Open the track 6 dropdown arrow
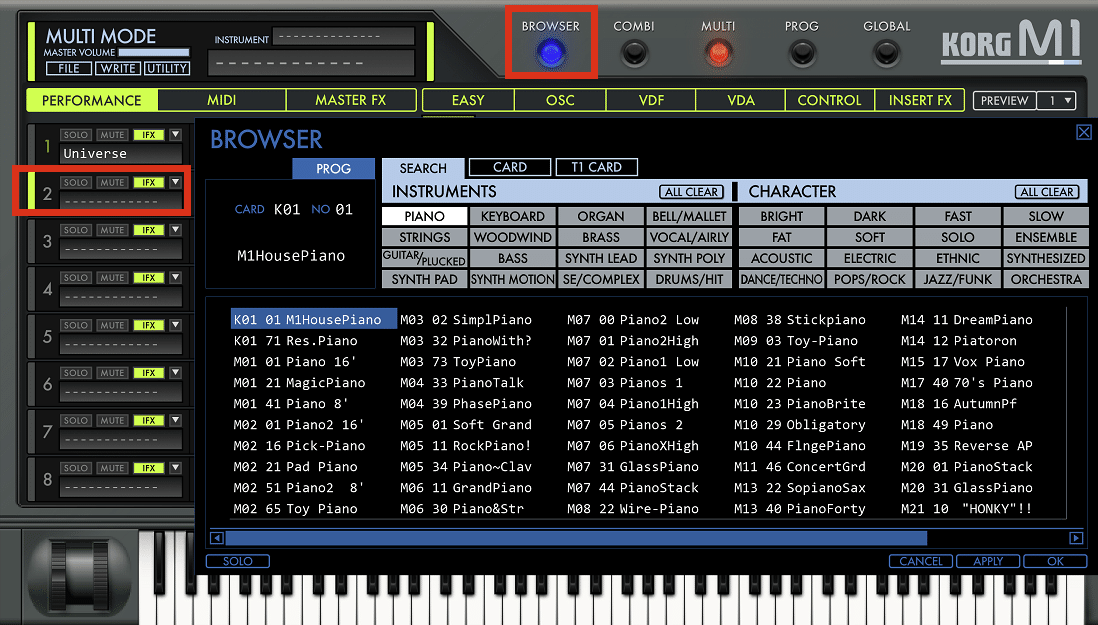 coord(176,372)
